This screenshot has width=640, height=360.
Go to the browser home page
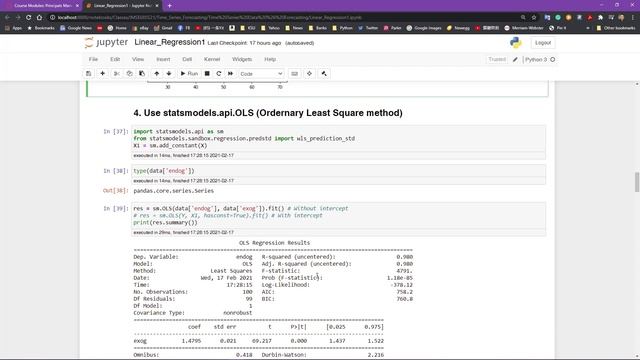39,18
